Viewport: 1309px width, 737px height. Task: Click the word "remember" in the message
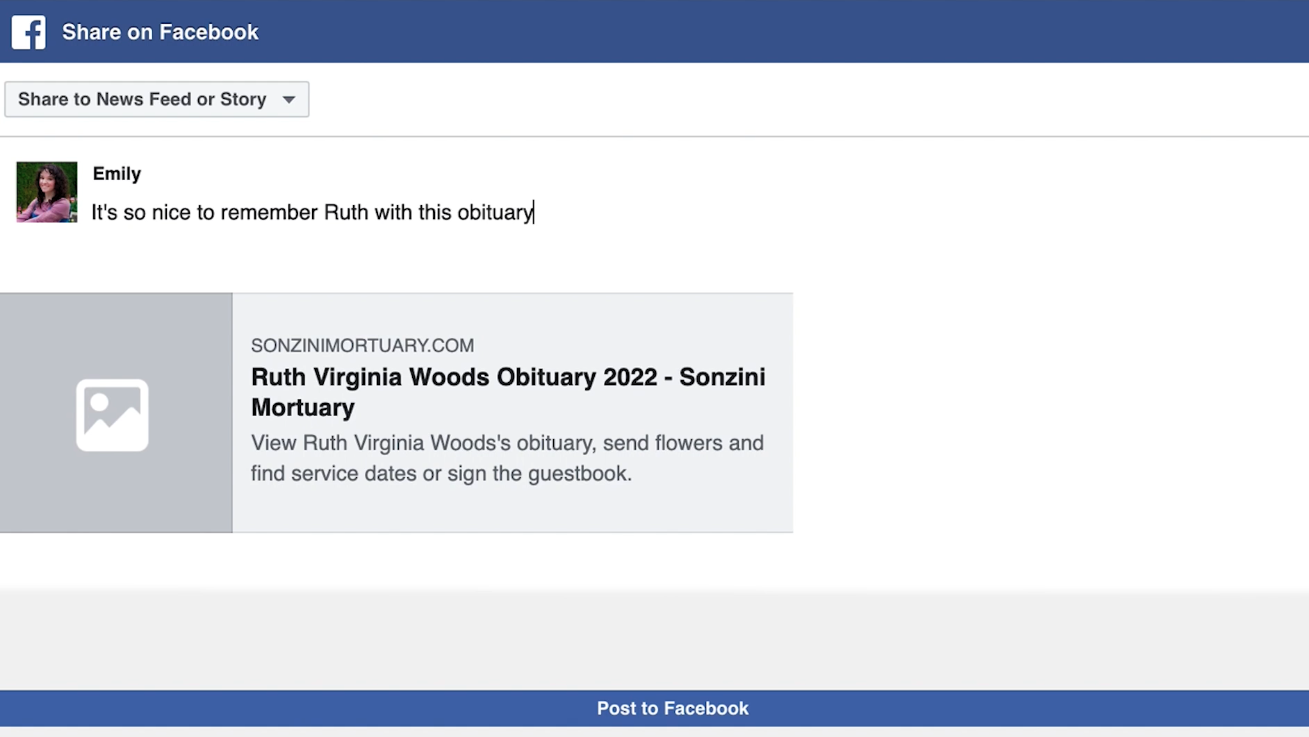[270, 212]
